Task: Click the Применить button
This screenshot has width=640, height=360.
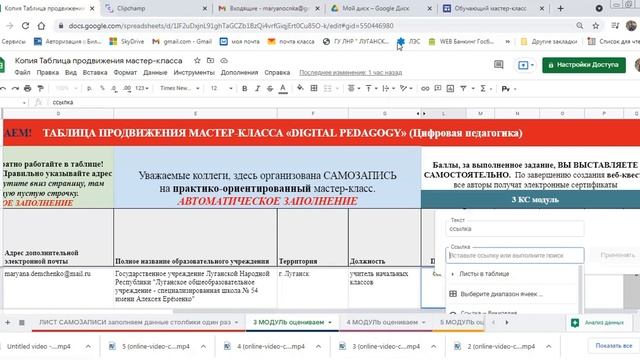Action: point(618,255)
